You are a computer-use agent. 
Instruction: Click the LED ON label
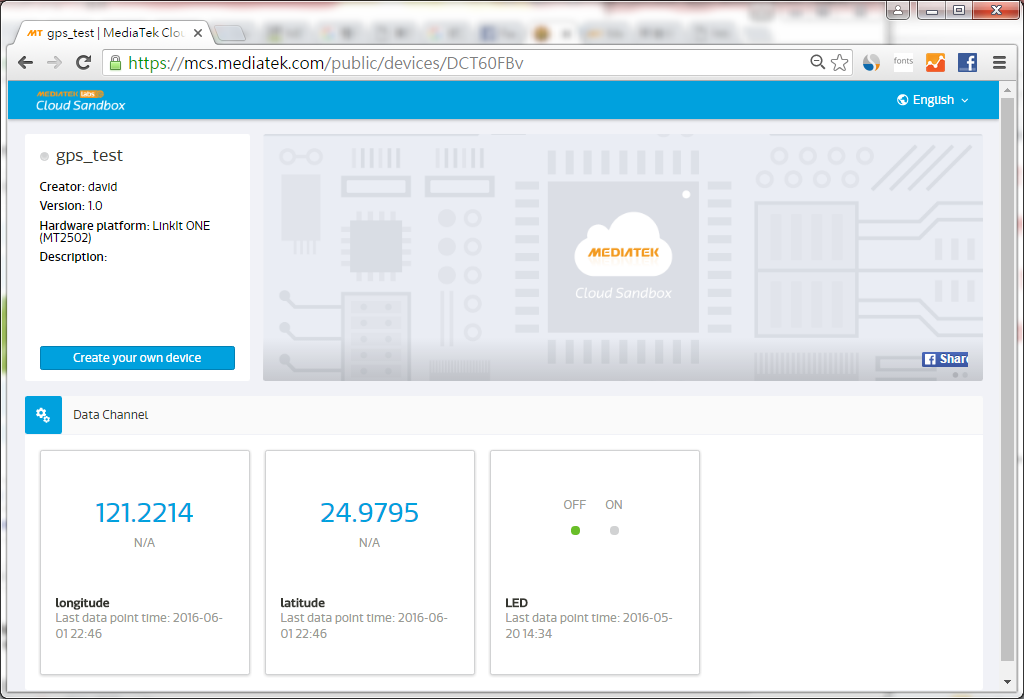[614, 505]
